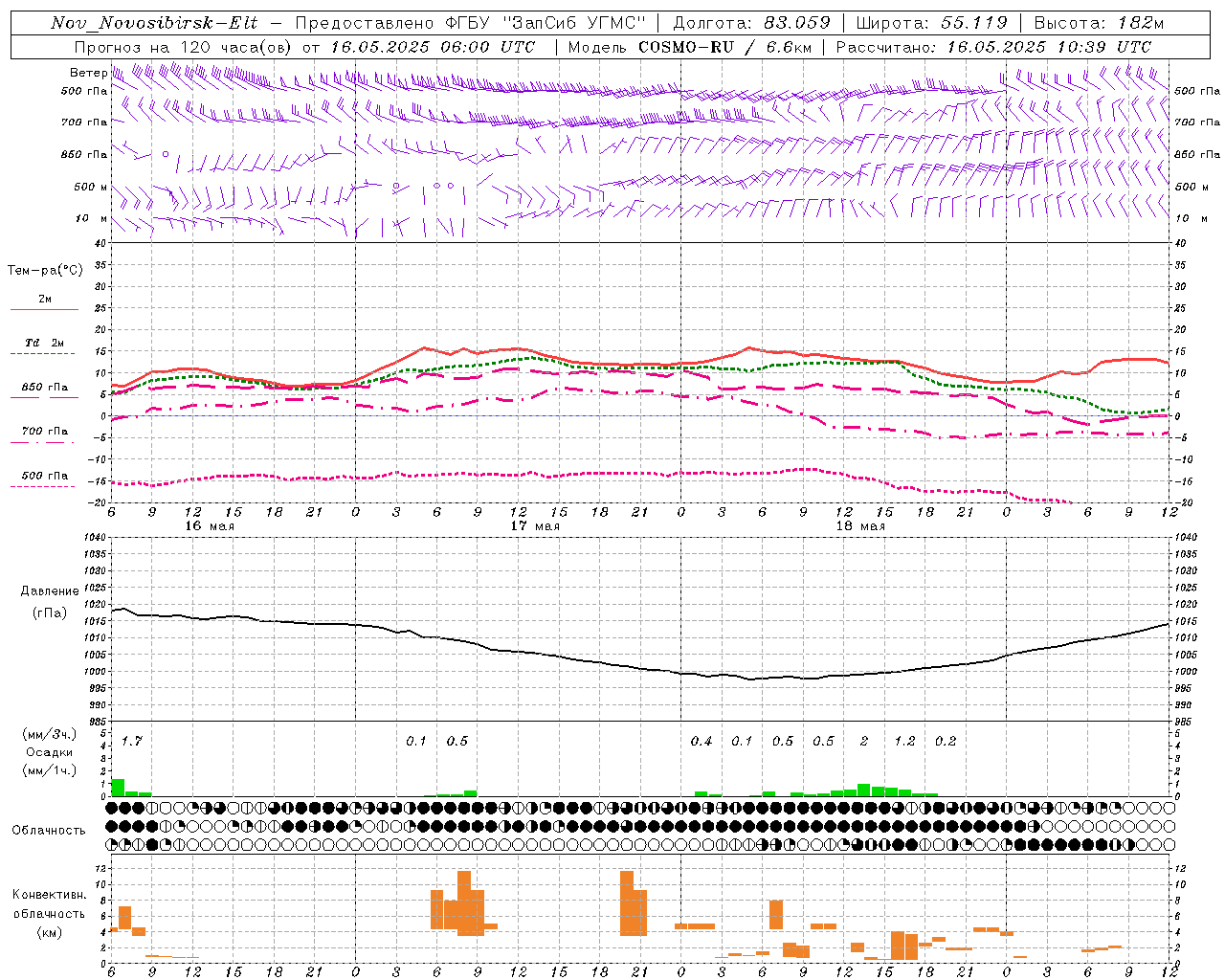Image resolution: width=1225 pixels, height=980 pixels.
Task: Click the 500 гПа temperature legend label
Action: [x=45, y=476]
